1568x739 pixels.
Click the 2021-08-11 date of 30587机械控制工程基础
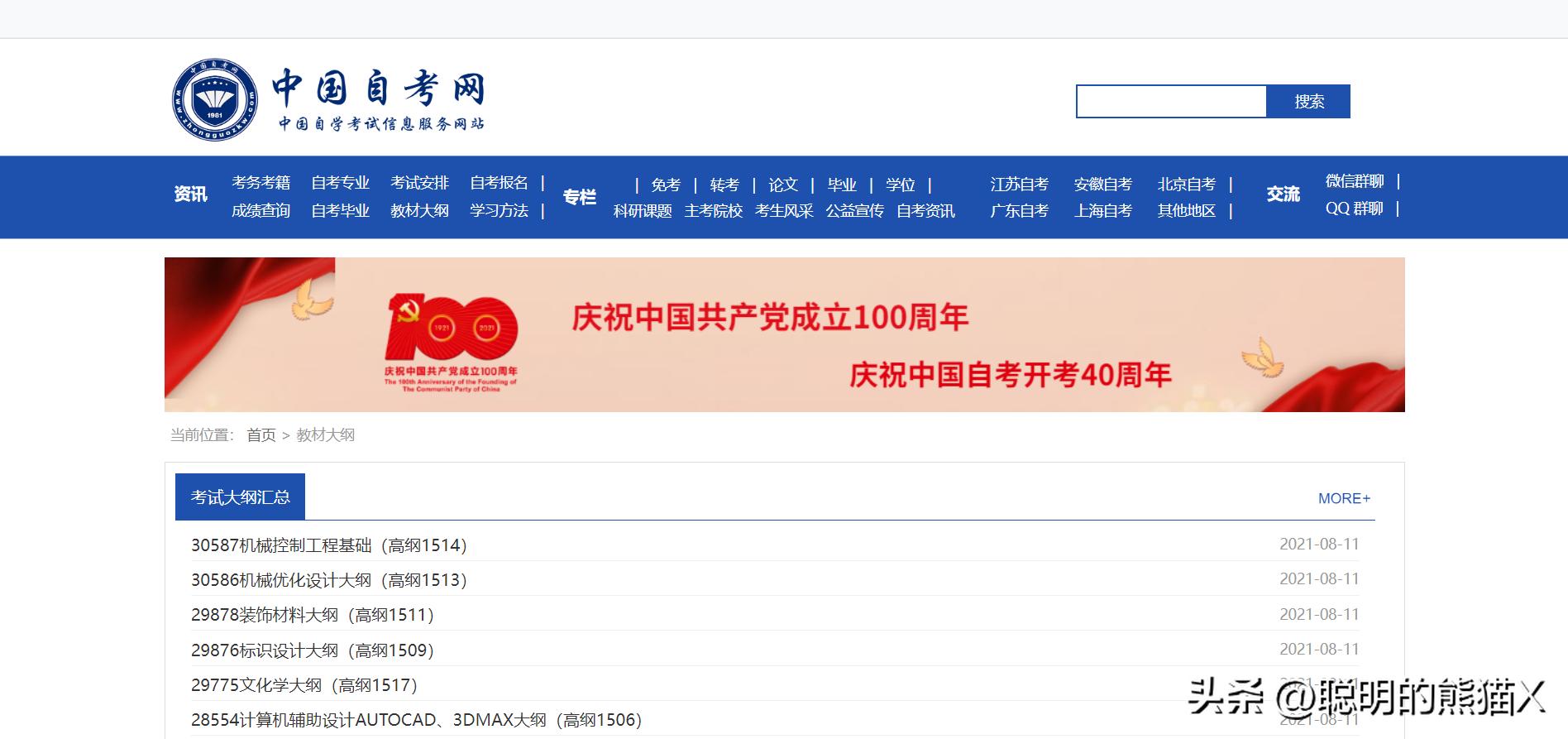pos(1319,544)
